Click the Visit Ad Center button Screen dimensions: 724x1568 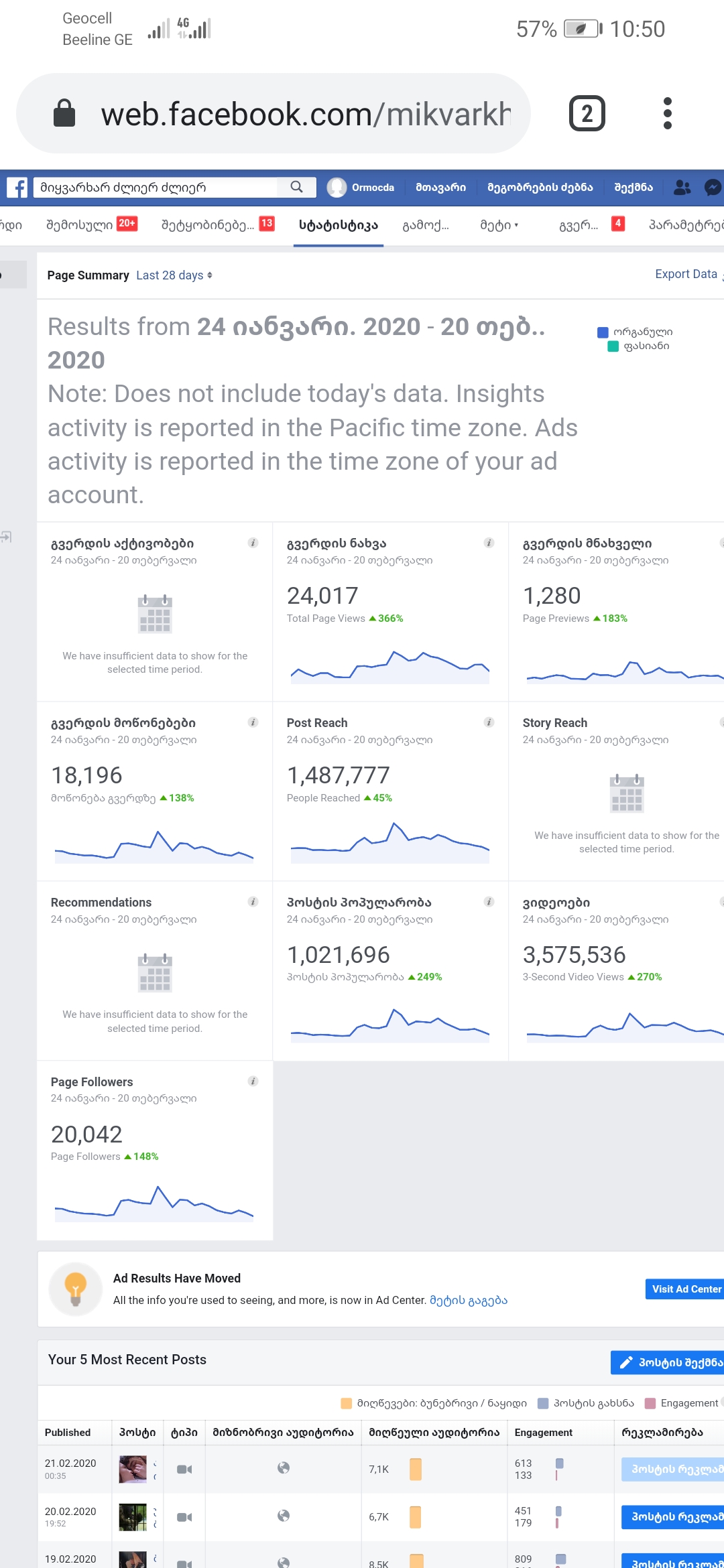[x=686, y=1289]
